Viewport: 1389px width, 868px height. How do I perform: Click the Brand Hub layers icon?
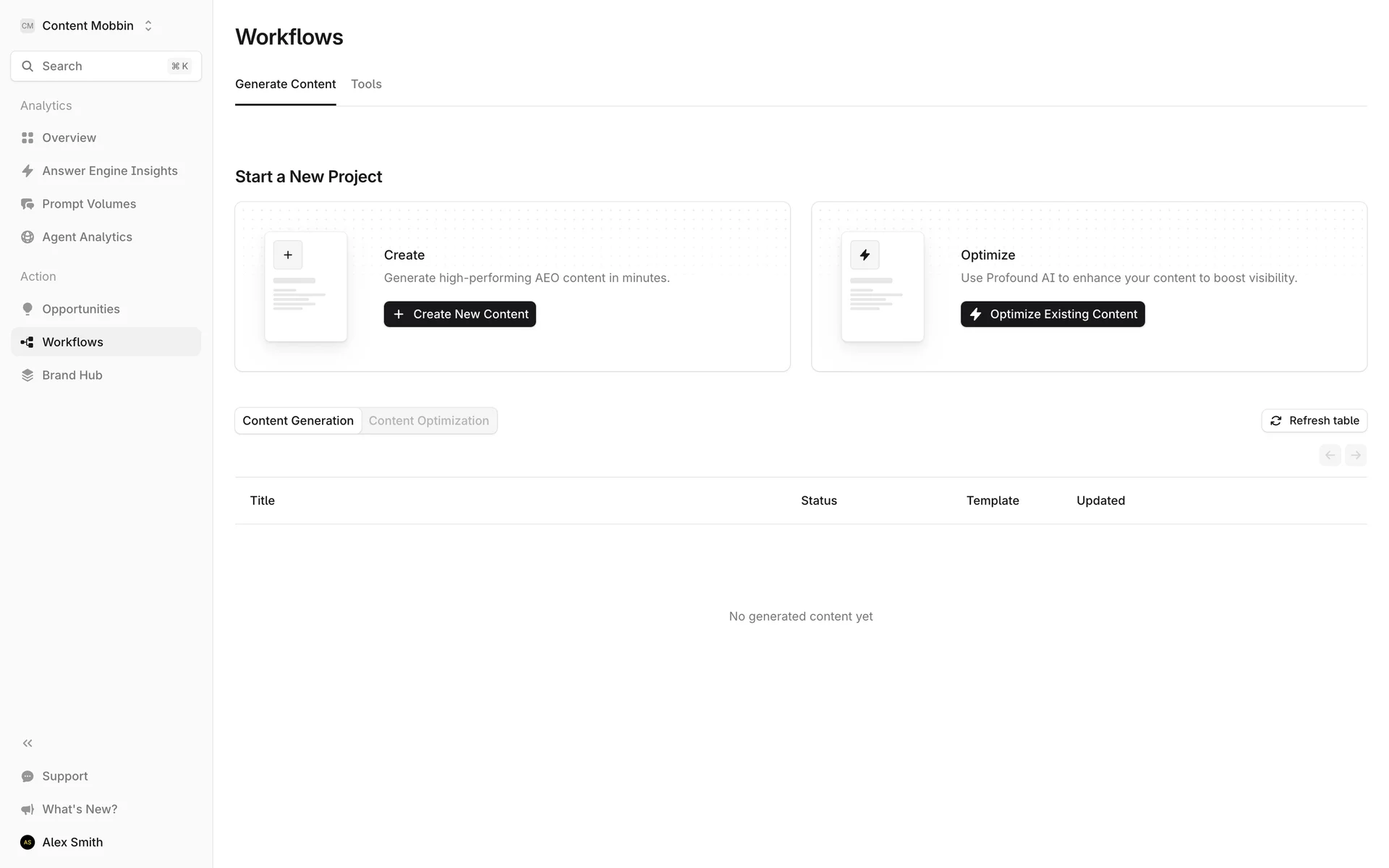point(27,375)
